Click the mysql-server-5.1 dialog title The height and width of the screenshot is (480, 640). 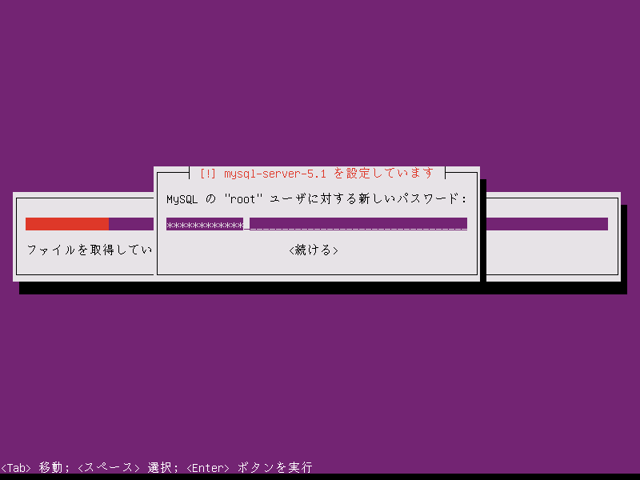[x=317, y=173]
